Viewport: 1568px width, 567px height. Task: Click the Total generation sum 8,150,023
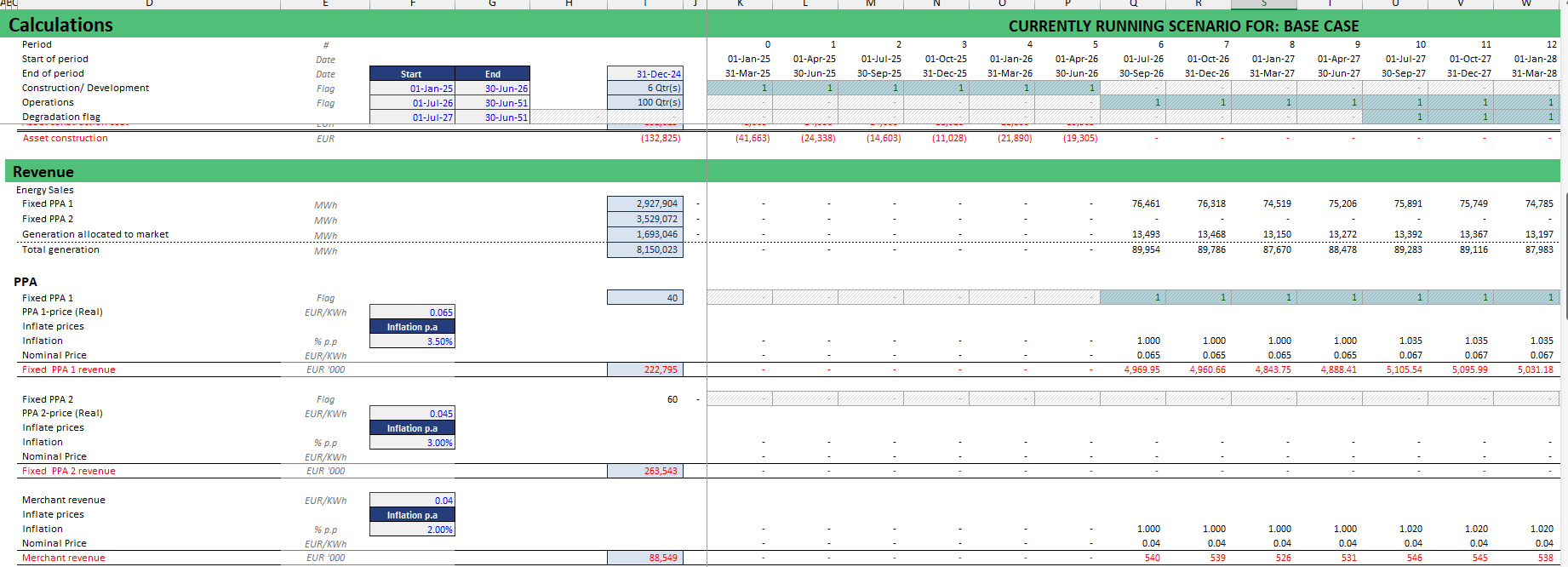644,250
